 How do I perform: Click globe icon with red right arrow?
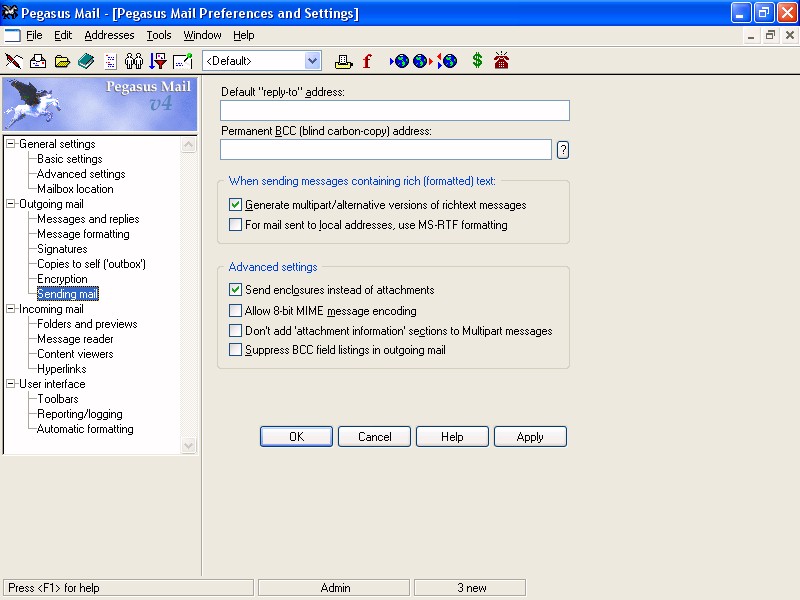(422, 61)
